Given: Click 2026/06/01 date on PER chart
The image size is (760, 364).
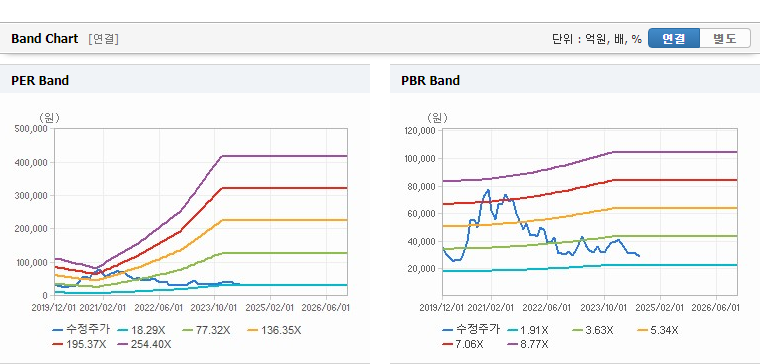Looking at the screenshot, I should 326,308.
